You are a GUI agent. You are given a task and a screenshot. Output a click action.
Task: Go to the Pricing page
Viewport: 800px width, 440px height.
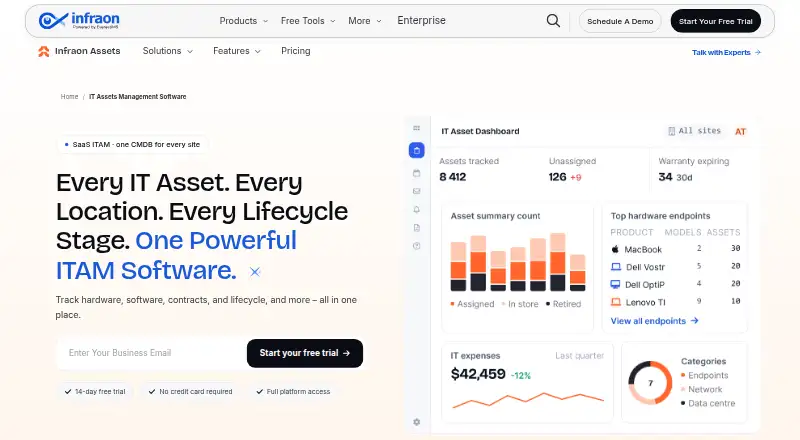(295, 51)
